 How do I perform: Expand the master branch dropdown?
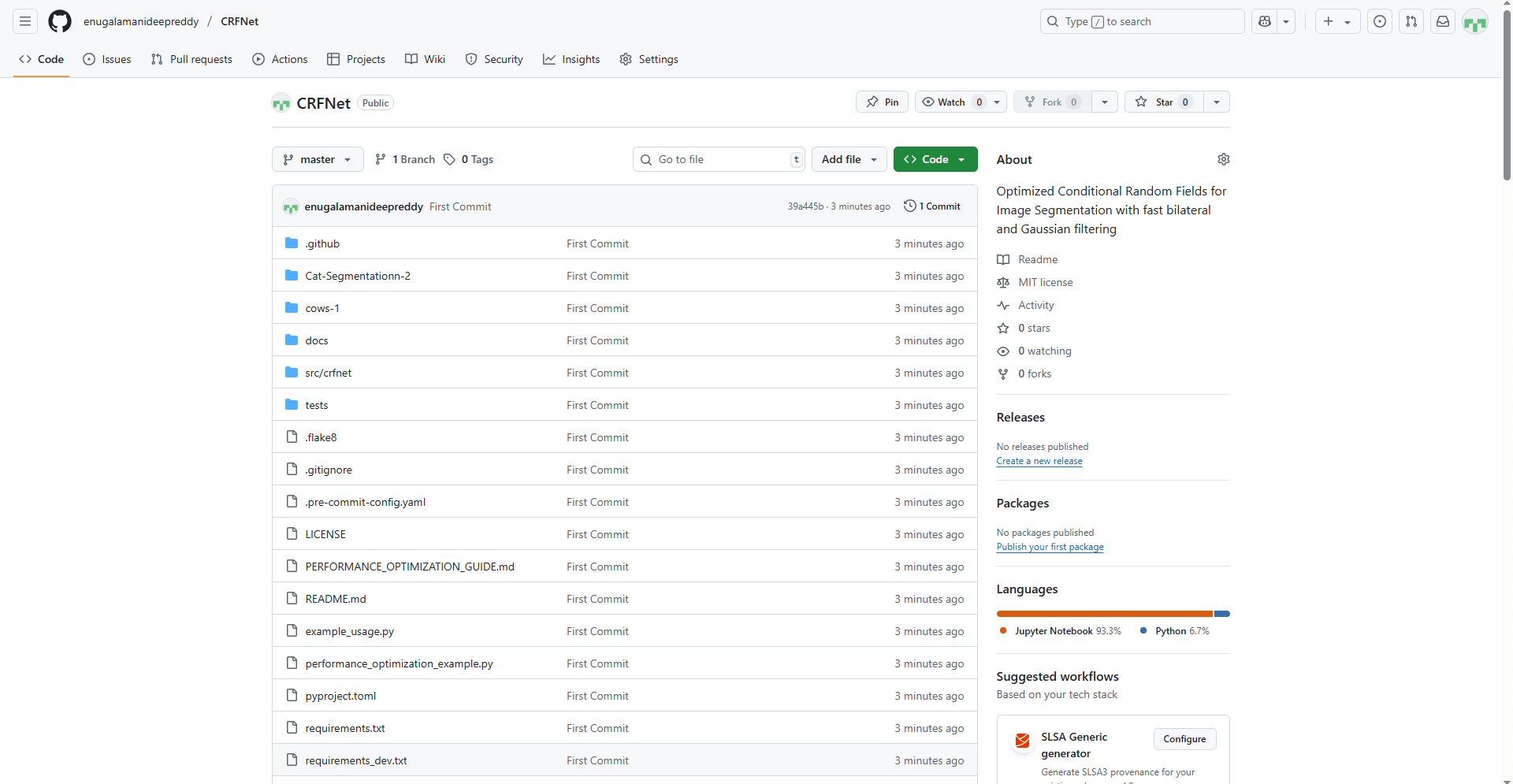pos(318,159)
